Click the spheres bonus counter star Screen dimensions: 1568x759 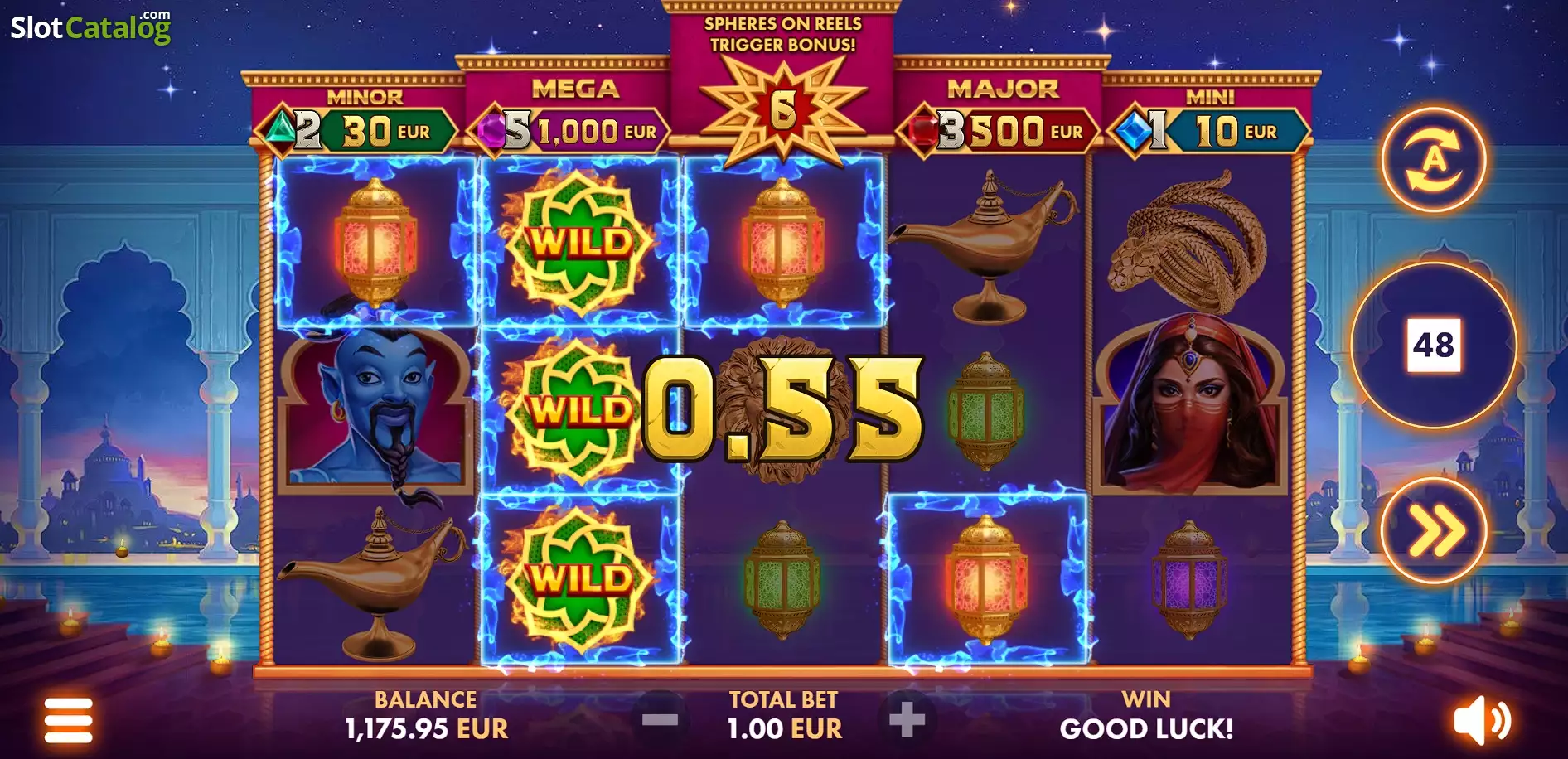(782, 109)
